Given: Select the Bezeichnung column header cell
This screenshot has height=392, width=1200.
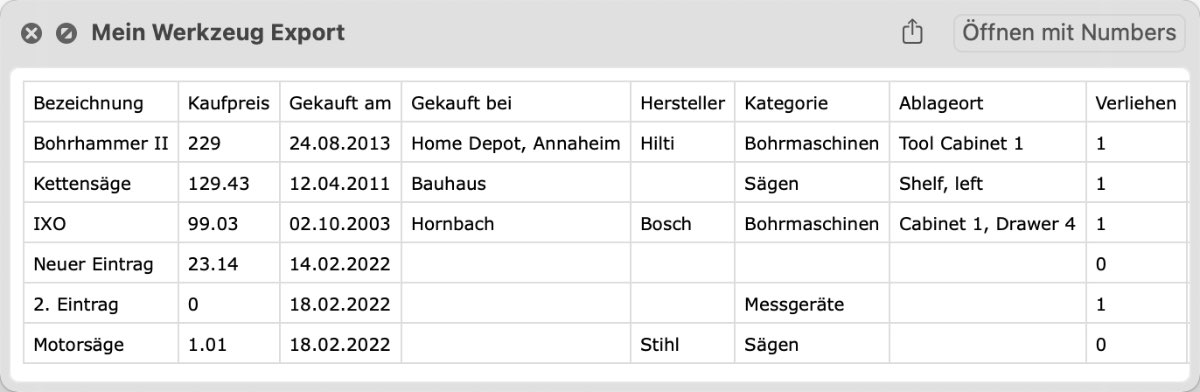Looking at the screenshot, I should (x=101, y=103).
